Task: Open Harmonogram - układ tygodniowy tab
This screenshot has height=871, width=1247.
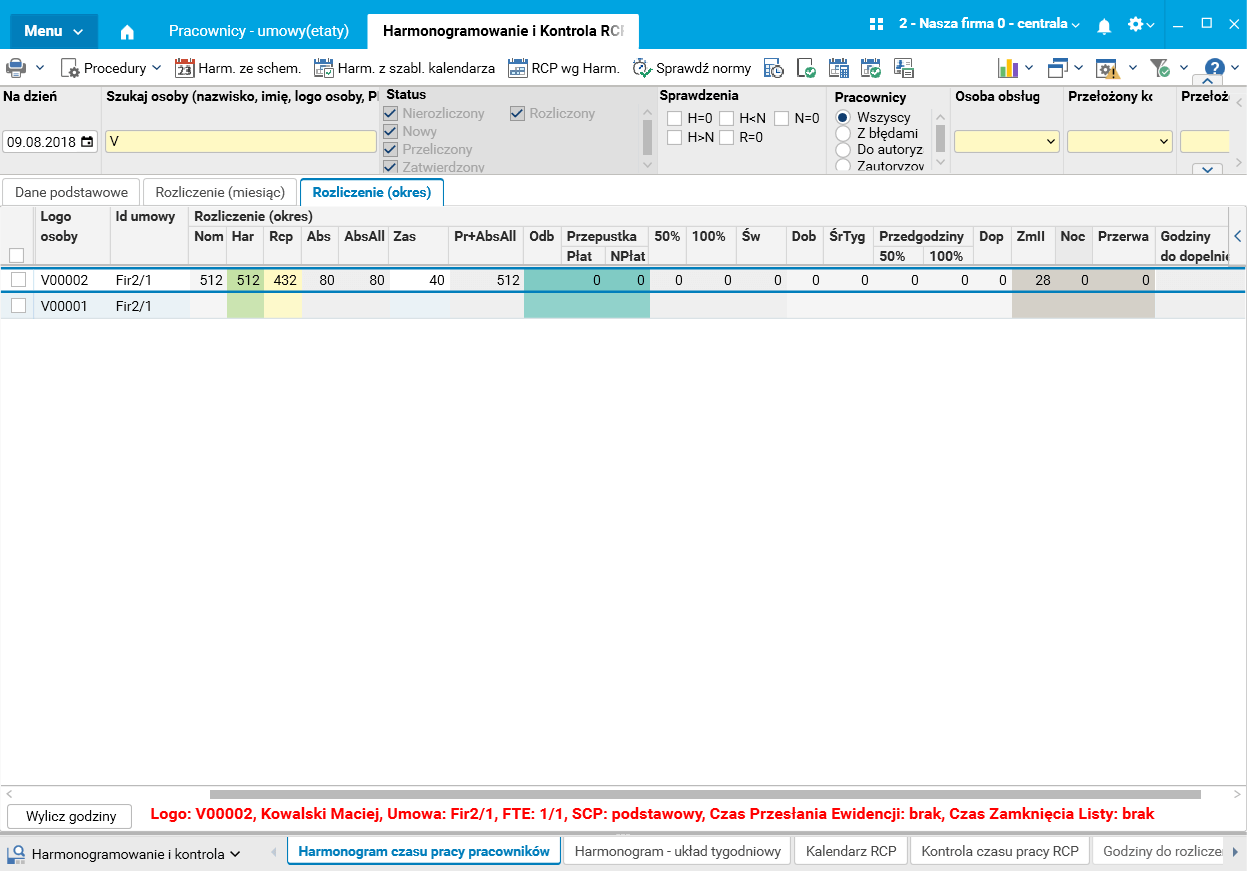Action: coord(678,851)
